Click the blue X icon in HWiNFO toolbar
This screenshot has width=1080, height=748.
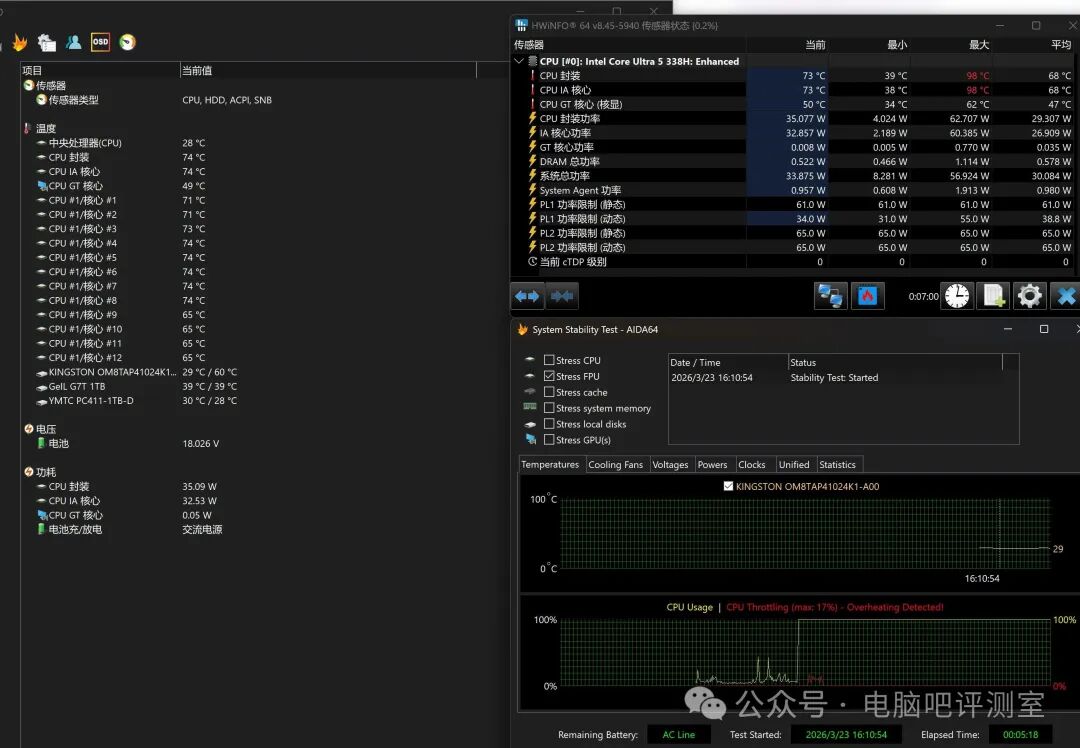(x=1066, y=296)
